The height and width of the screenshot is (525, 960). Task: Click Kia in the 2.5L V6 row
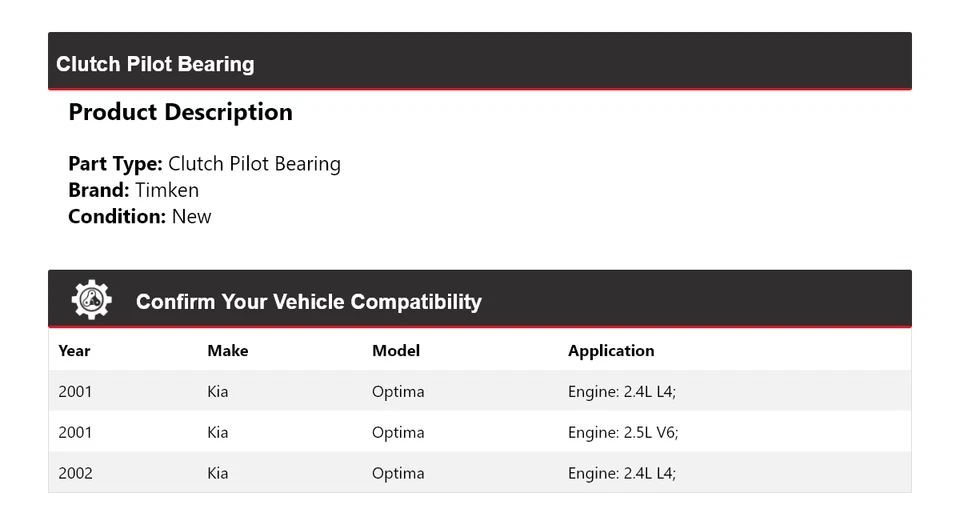217,432
